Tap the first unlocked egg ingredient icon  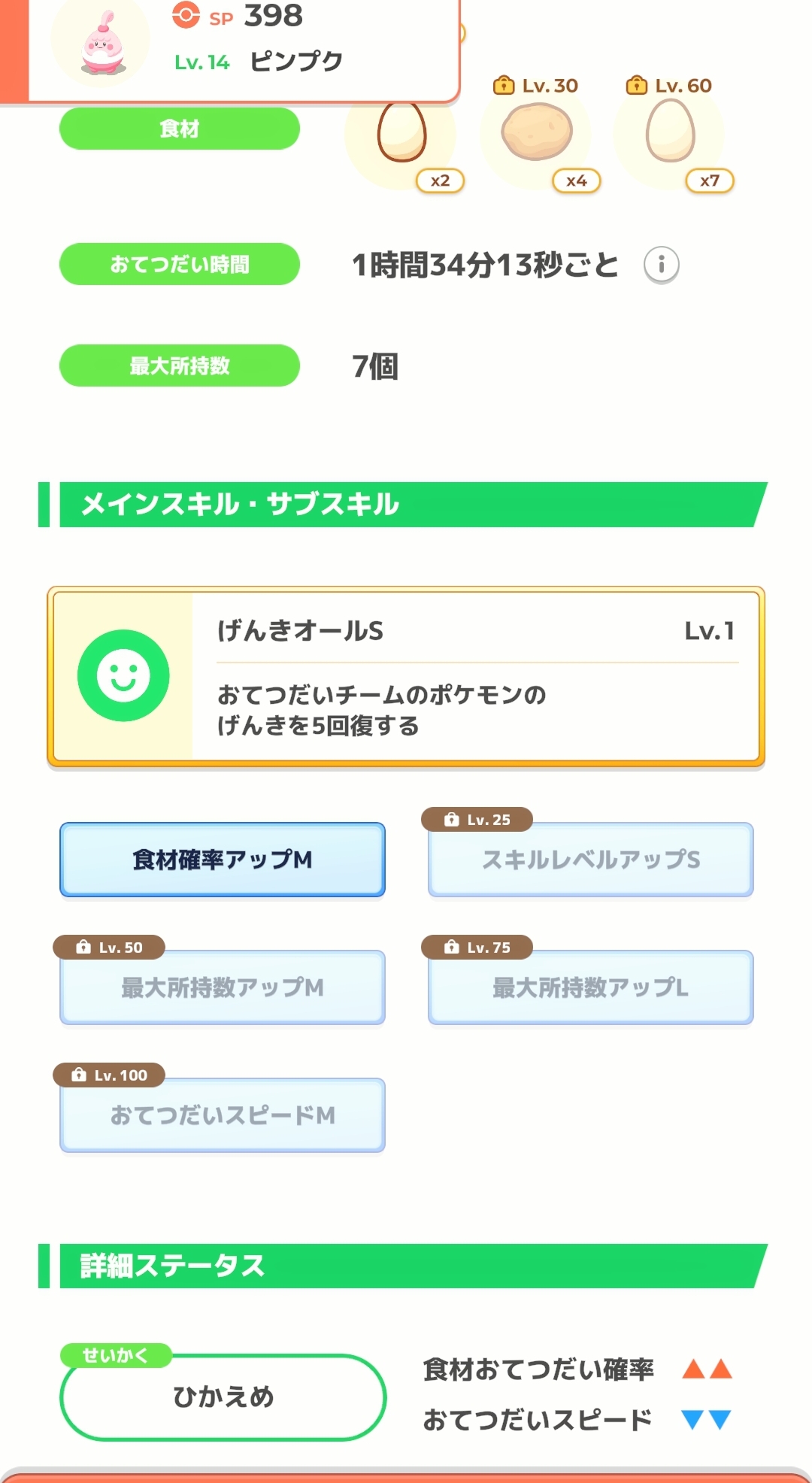(401, 132)
